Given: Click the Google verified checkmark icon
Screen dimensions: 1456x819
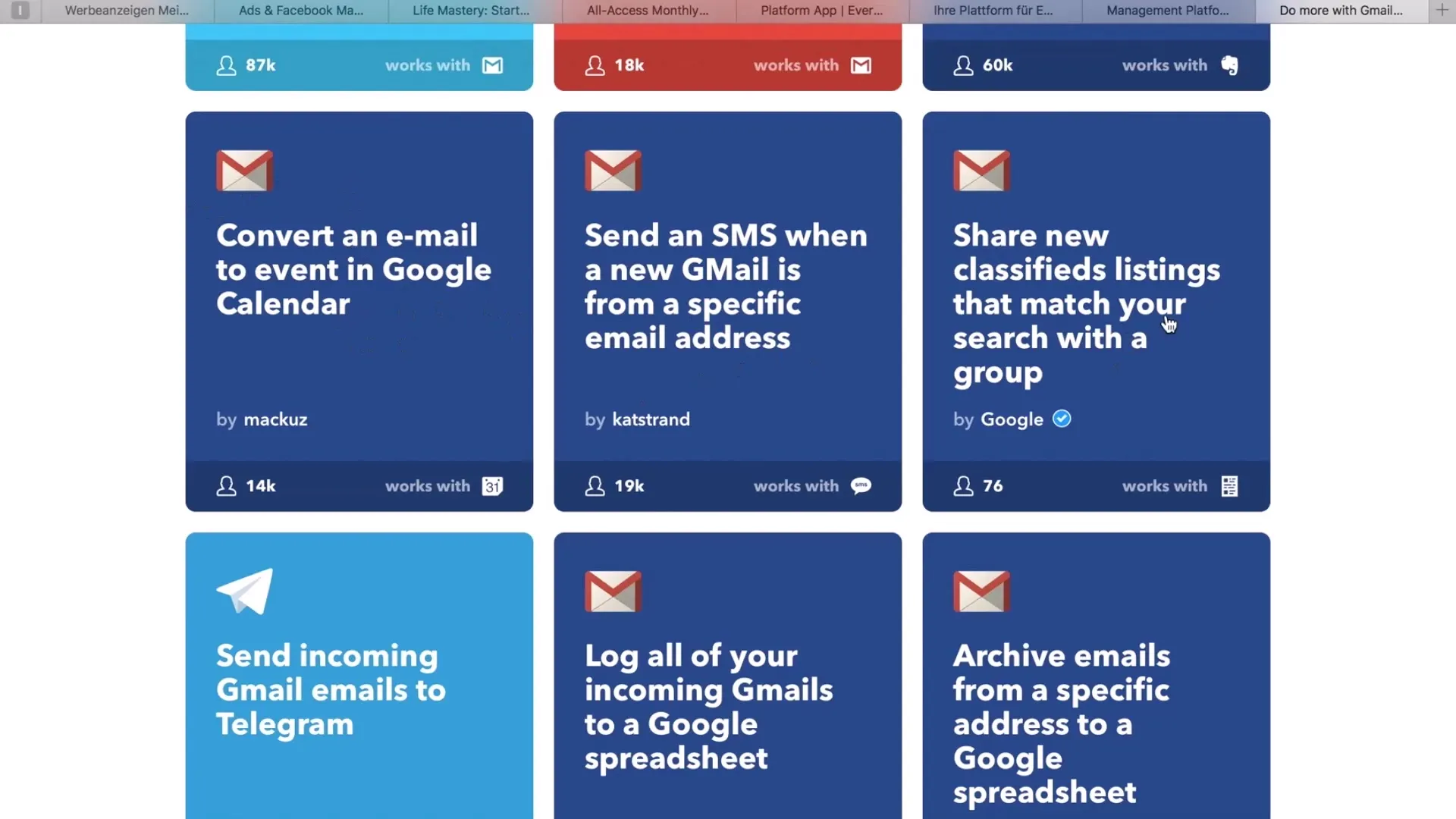Looking at the screenshot, I should coord(1062,418).
